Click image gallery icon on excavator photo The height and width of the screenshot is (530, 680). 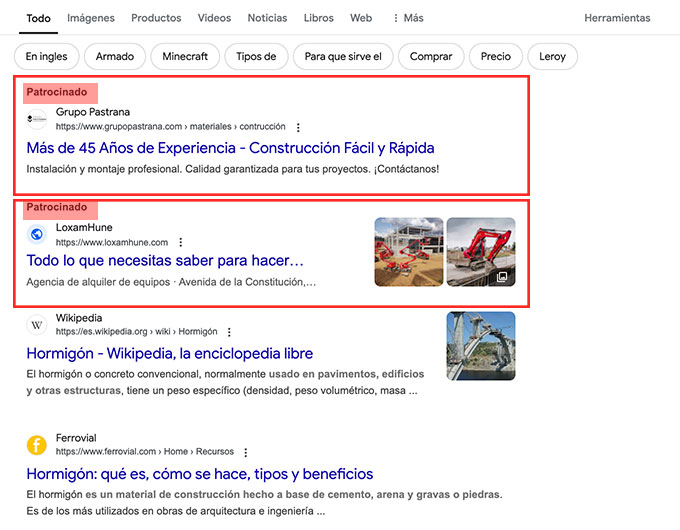[502, 276]
